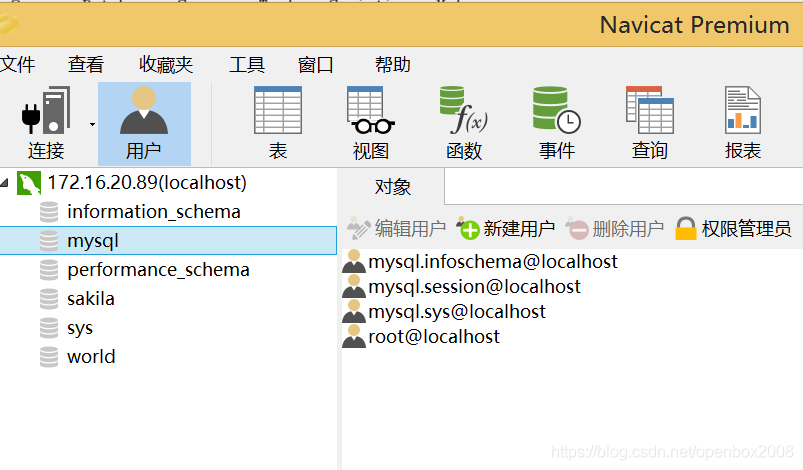This screenshot has height=470, width=803.
Task: Open the Help (帮助) menu
Action: 393,65
